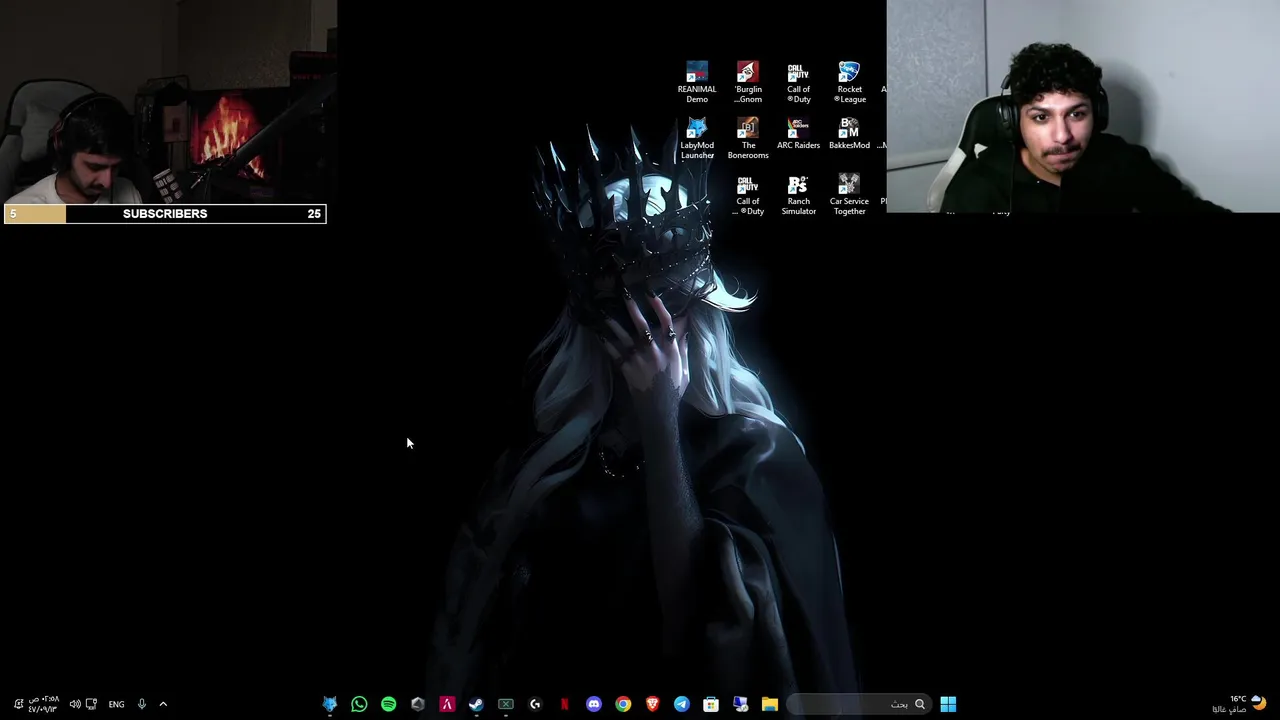Click the taskbar search box
Screen dimensions: 1280x720
click(x=860, y=704)
